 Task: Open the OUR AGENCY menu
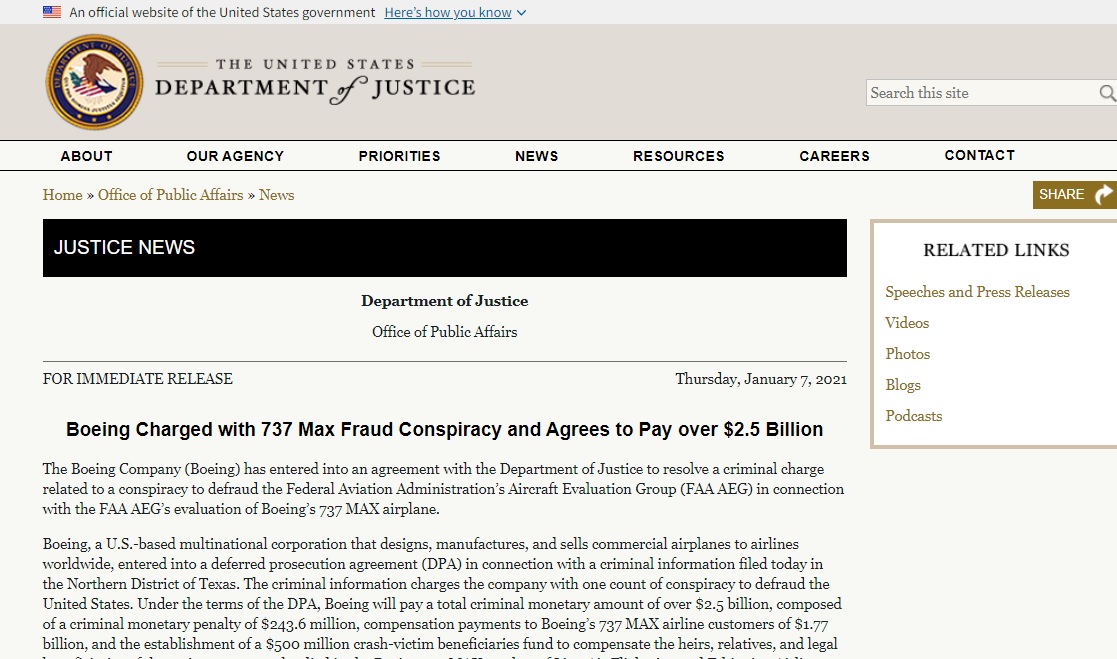coord(235,156)
